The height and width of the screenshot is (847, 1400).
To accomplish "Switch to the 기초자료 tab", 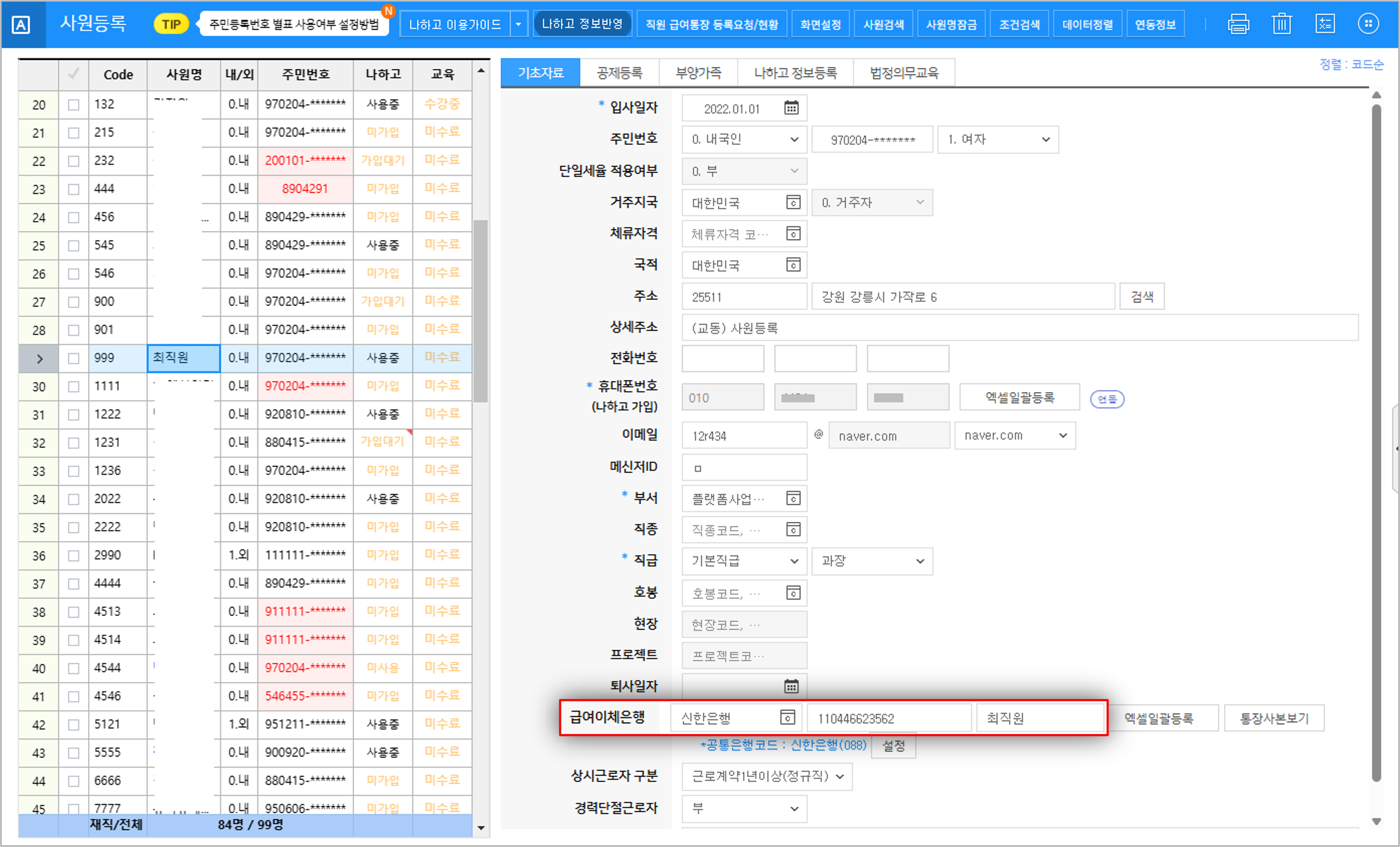I will pos(540,73).
